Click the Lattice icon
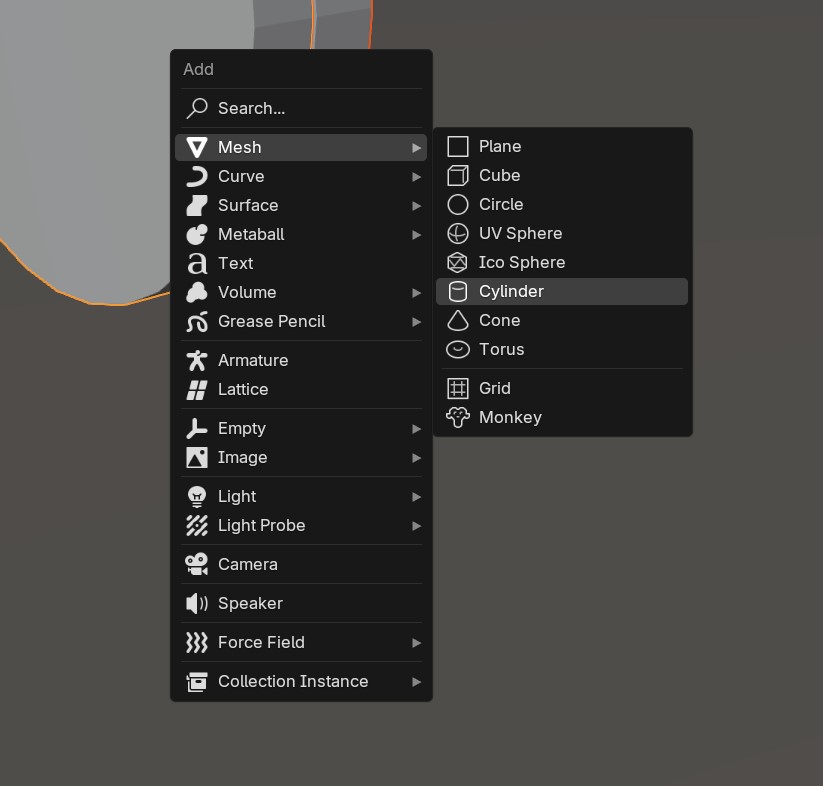The height and width of the screenshot is (786, 823). tap(197, 389)
